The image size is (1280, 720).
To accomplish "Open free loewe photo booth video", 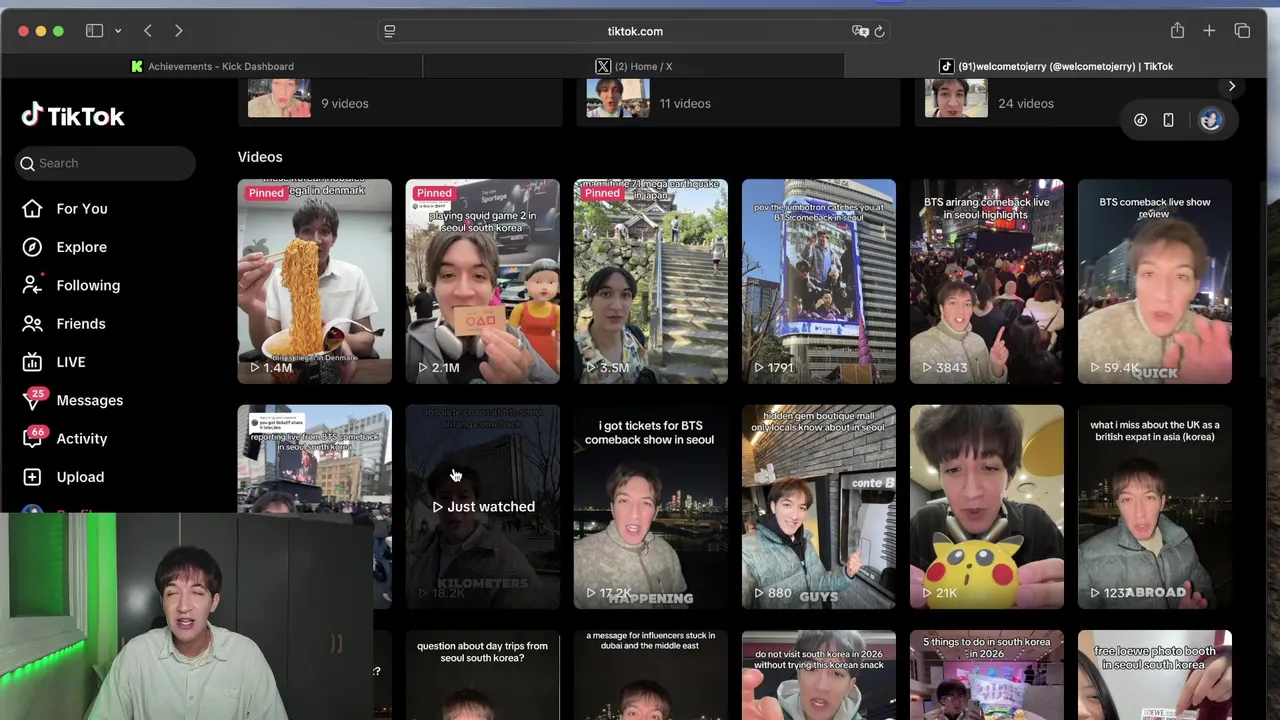I will click(1155, 675).
